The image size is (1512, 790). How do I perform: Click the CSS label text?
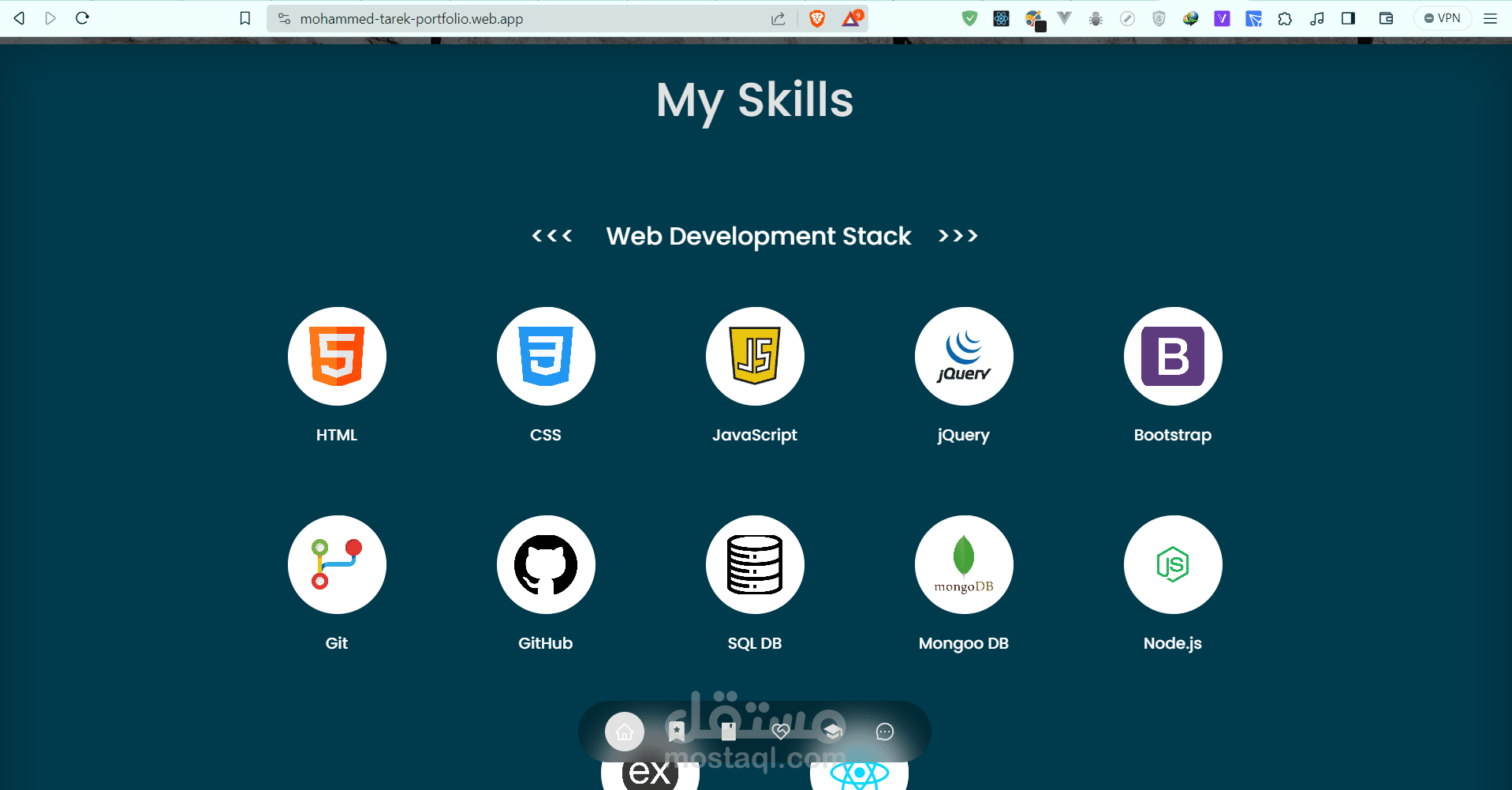pyautogui.click(x=546, y=435)
